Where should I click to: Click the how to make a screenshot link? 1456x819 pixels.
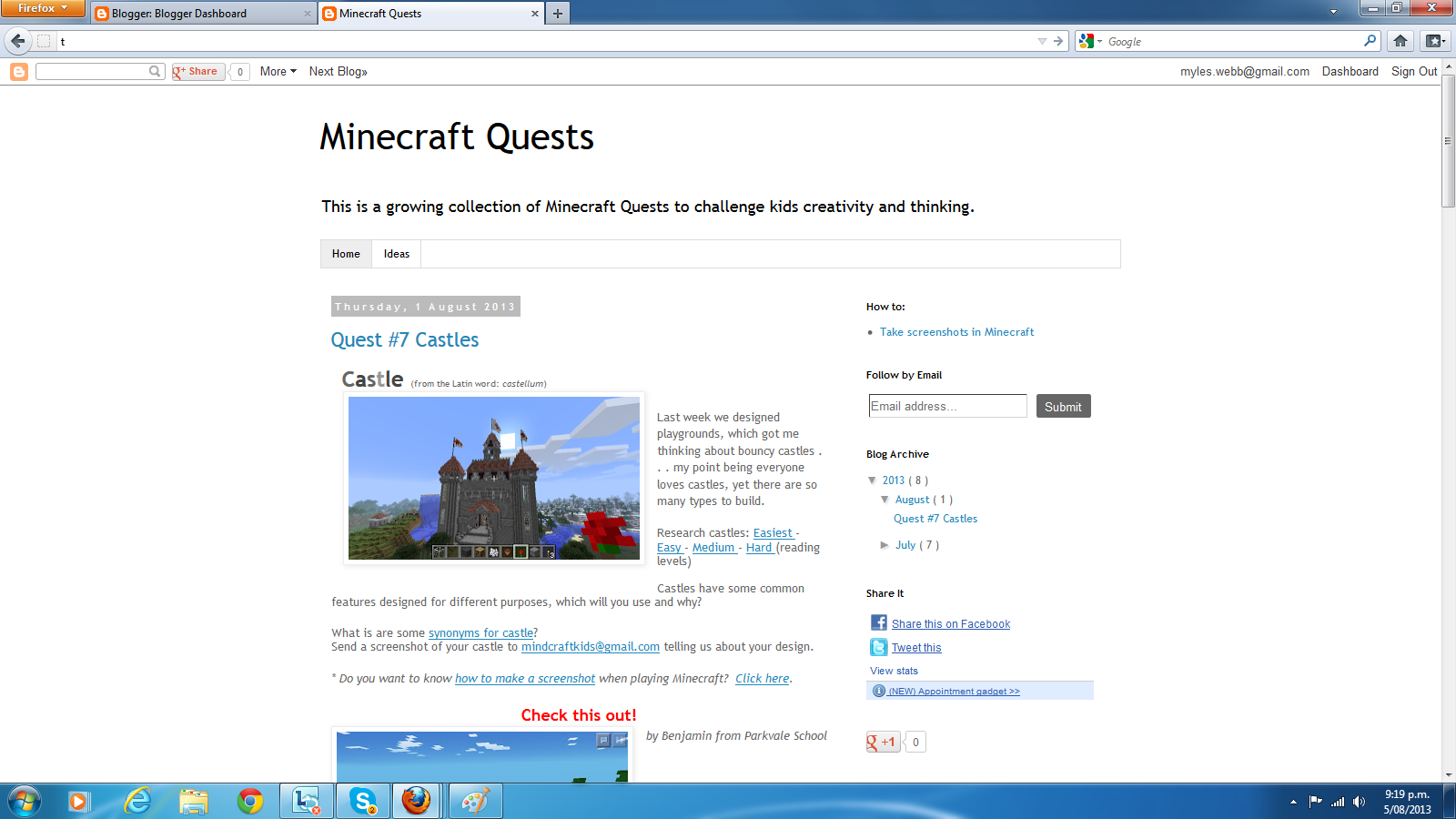coord(525,679)
